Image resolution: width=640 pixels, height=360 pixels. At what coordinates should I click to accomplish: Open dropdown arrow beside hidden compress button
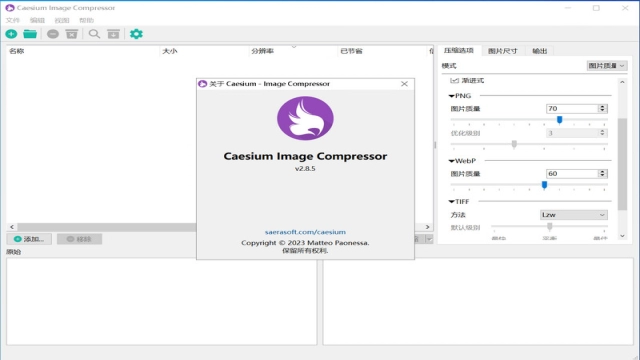click(x=429, y=239)
